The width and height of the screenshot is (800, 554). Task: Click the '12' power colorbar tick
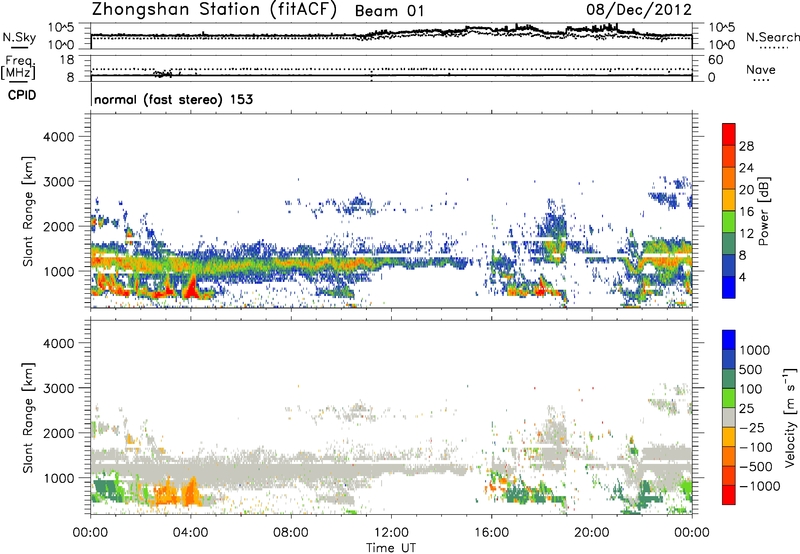click(746, 234)
